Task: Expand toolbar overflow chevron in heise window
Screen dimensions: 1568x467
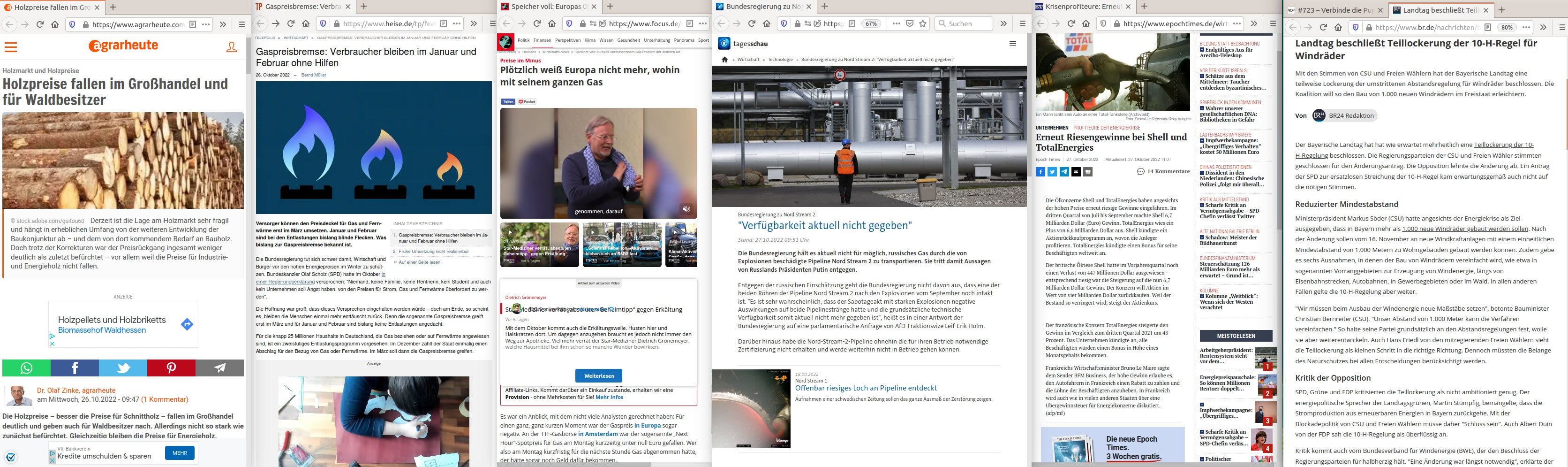Action: tap(474, 24)
